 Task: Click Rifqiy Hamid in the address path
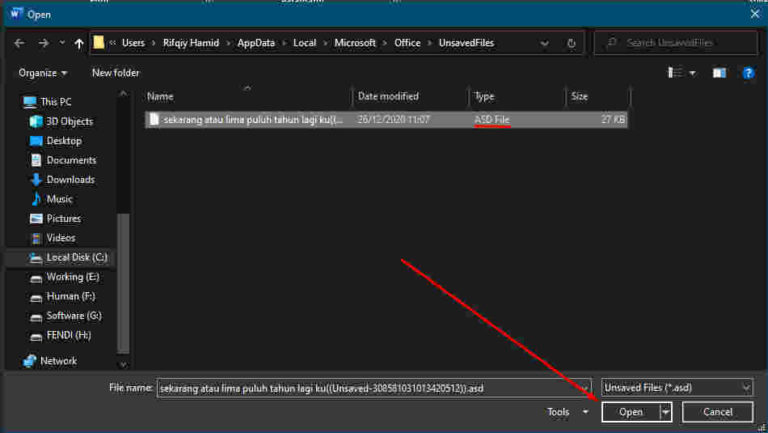click(191, 43)
